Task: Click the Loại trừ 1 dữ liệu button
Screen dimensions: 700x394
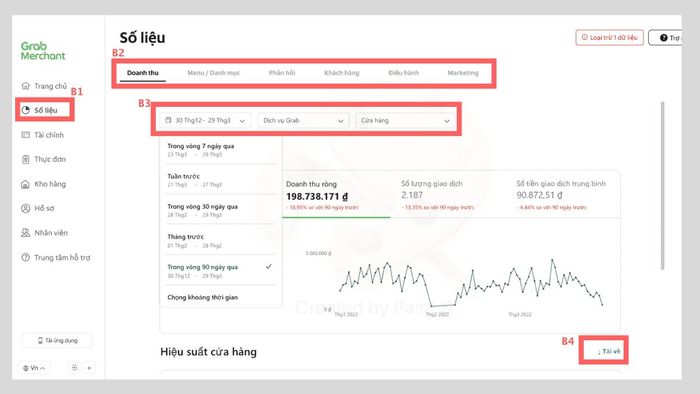Action: [609, 37]
